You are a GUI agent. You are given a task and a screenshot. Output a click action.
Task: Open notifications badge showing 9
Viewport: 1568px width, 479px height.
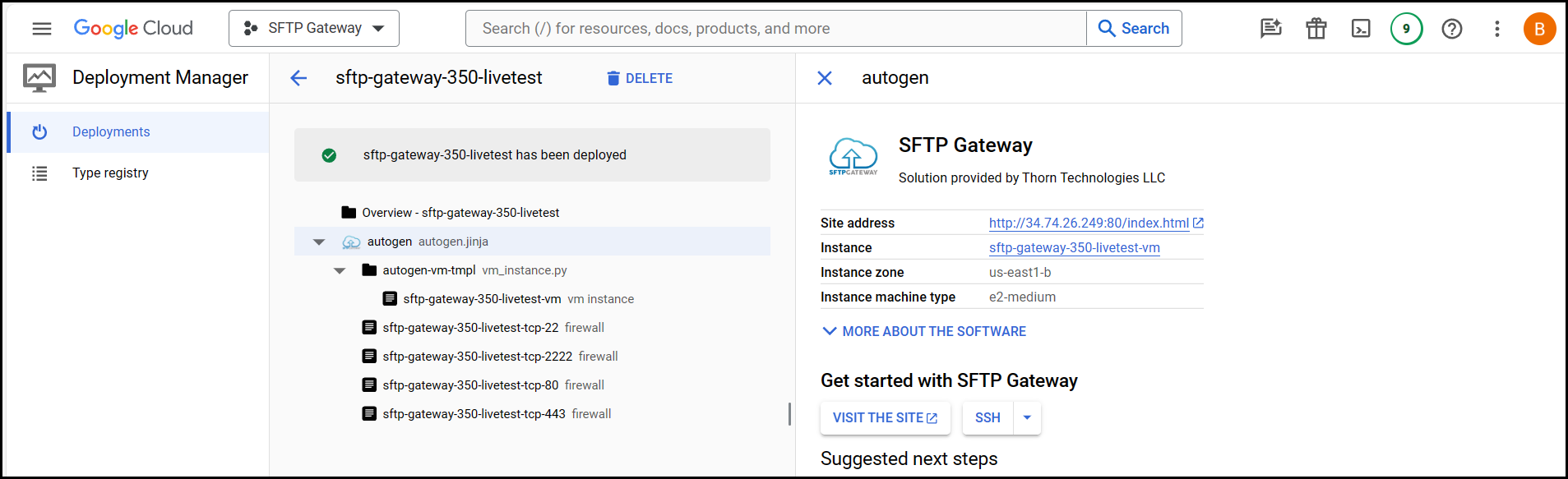[1406, 29]
